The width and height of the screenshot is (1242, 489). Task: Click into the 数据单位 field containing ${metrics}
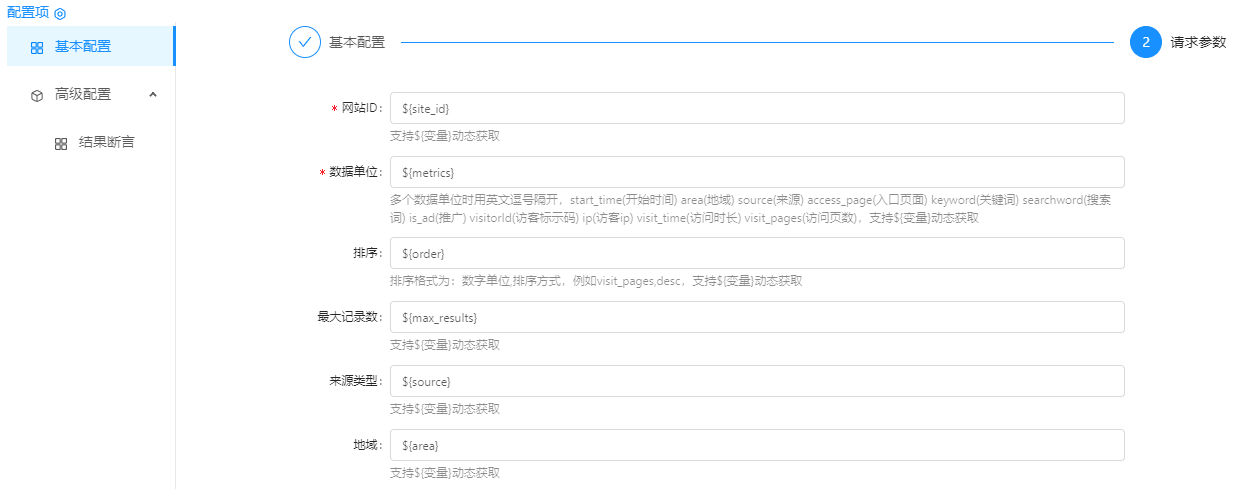point(756,172)
